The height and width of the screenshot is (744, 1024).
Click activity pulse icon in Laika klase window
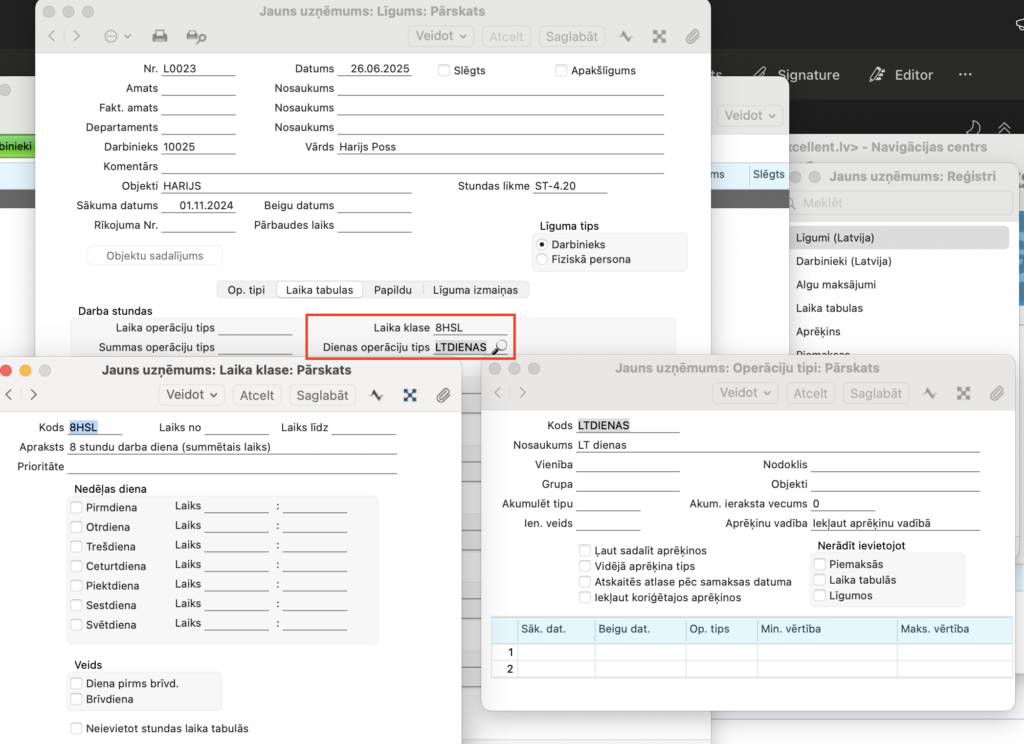[x=376, y=395]
